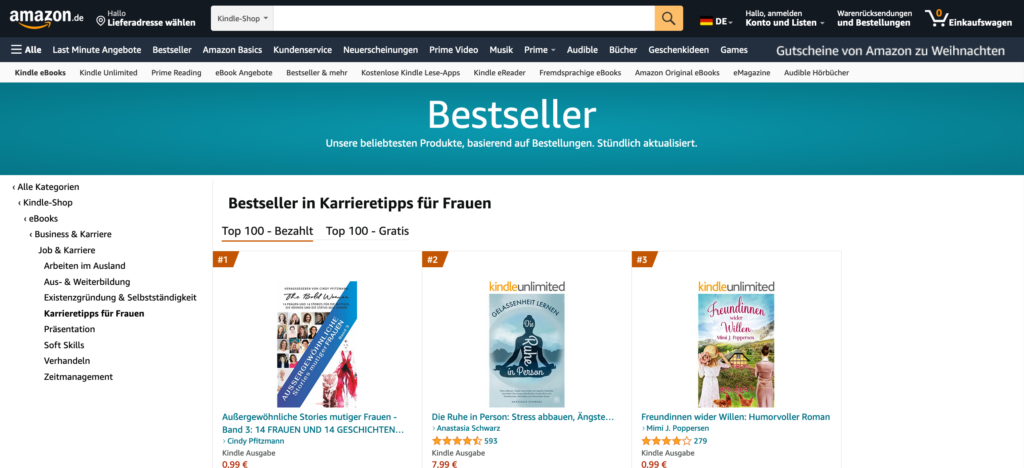Go back to Business & Karriere category
The height and width of the screenshot is (468, 1024).
[71, 234]
